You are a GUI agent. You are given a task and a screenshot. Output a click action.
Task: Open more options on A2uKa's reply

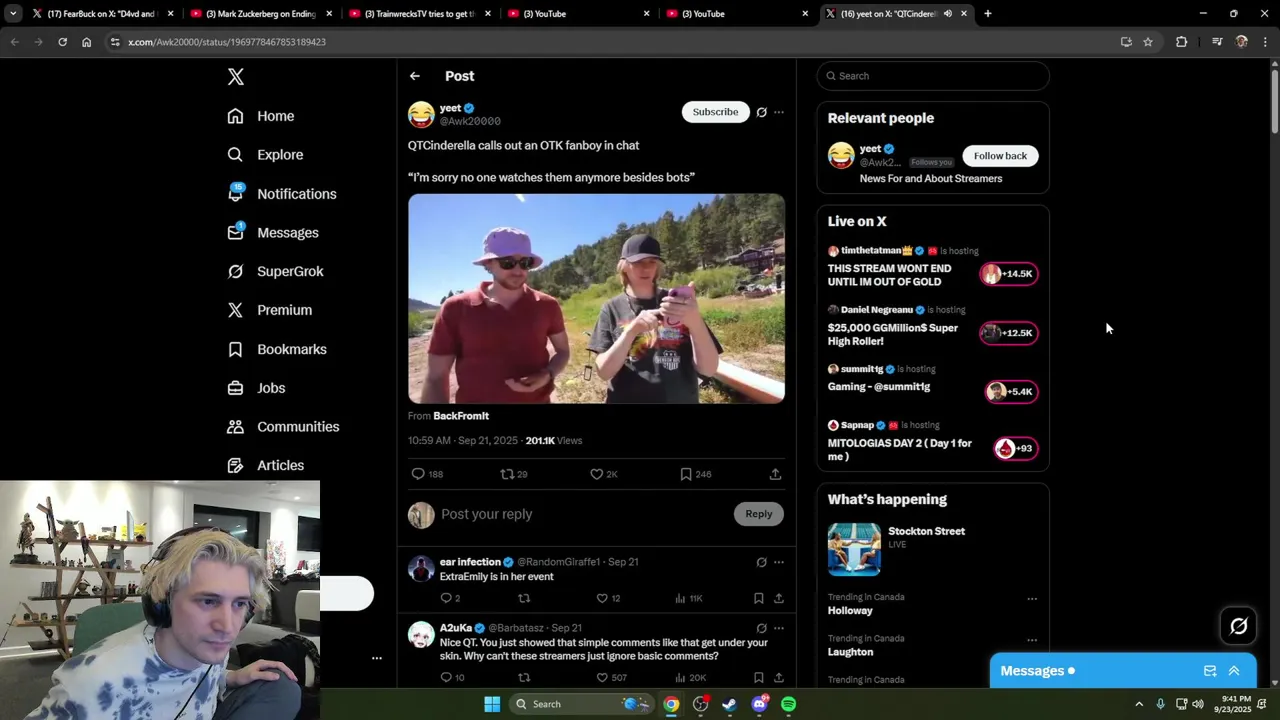779,628
